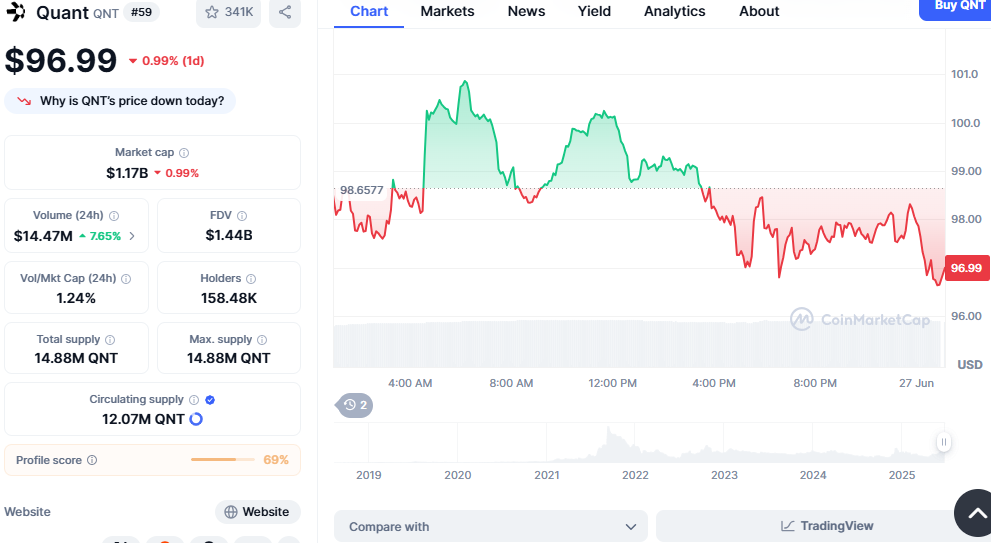Open the Website link button
The width and height of the screenshot is (991, 543).
(x=258, y=512)
